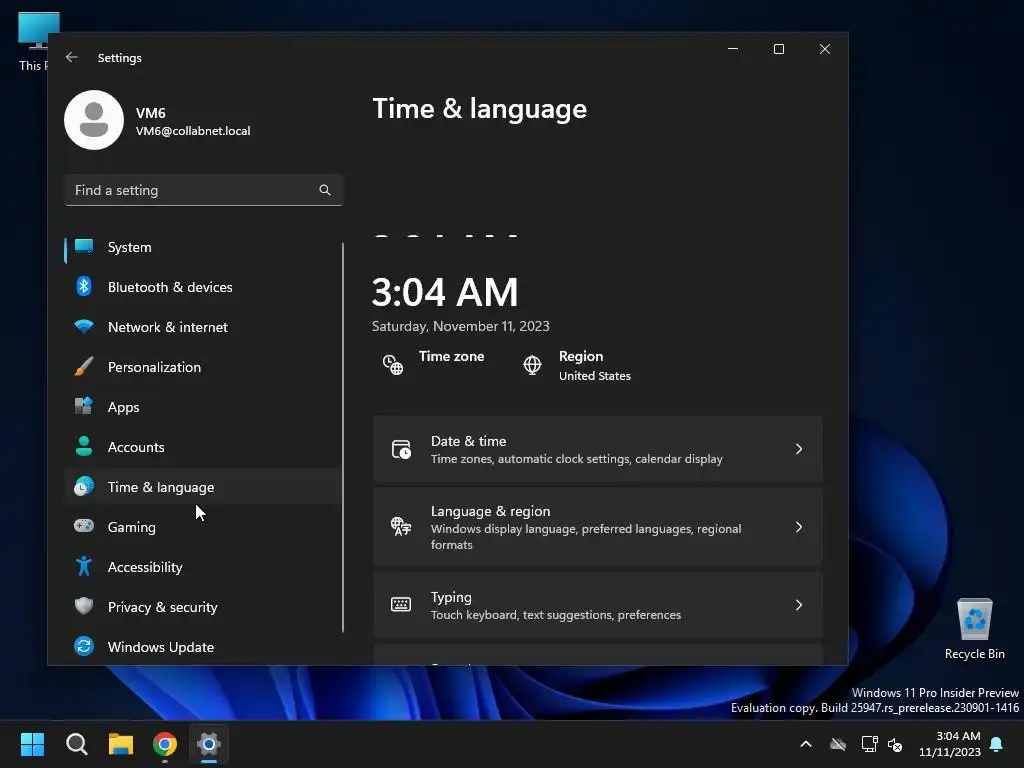Open Date & time settings card

tap(598, 449)
